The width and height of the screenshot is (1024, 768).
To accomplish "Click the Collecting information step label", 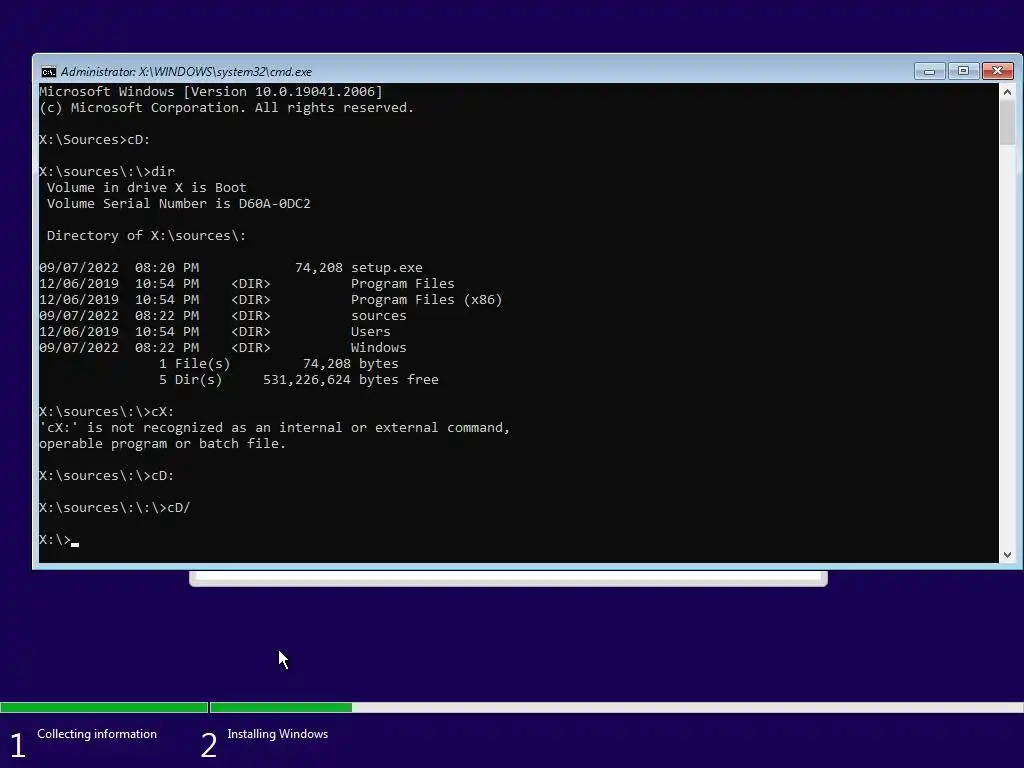I will click(97, 734).
